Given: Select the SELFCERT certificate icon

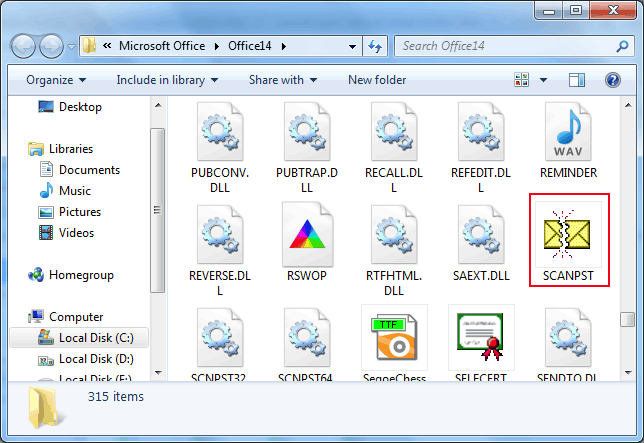Looking at the screenshot, I should pos(481,337).
